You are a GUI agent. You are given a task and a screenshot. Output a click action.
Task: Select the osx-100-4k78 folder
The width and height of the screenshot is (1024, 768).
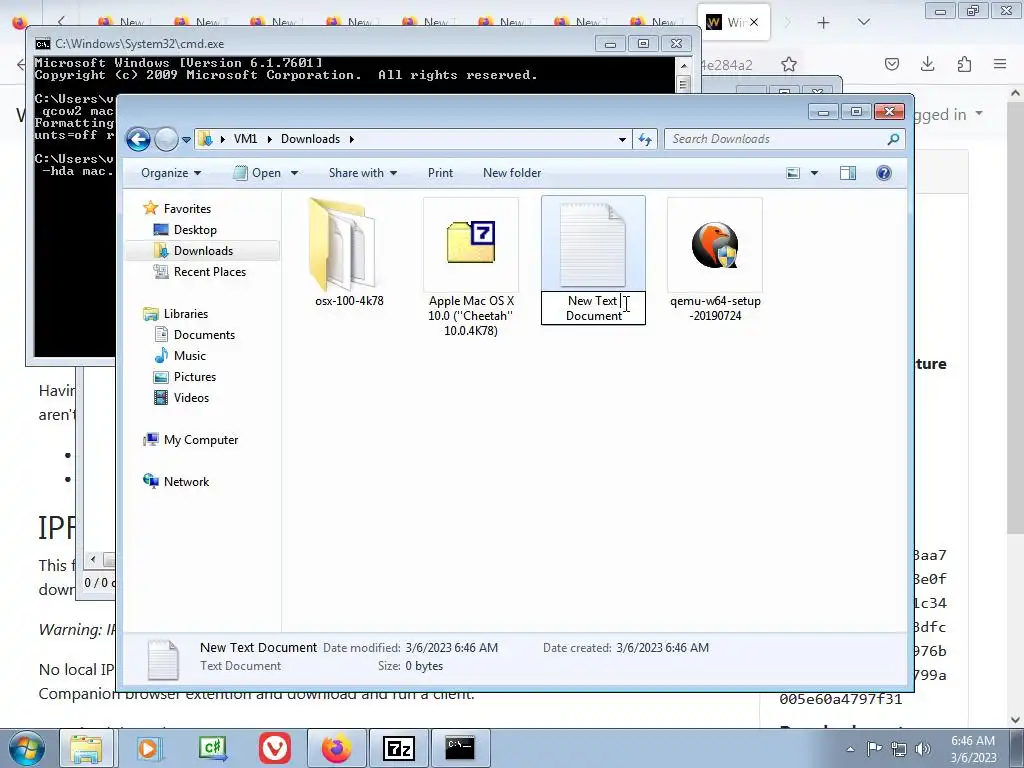coord(349,253)
